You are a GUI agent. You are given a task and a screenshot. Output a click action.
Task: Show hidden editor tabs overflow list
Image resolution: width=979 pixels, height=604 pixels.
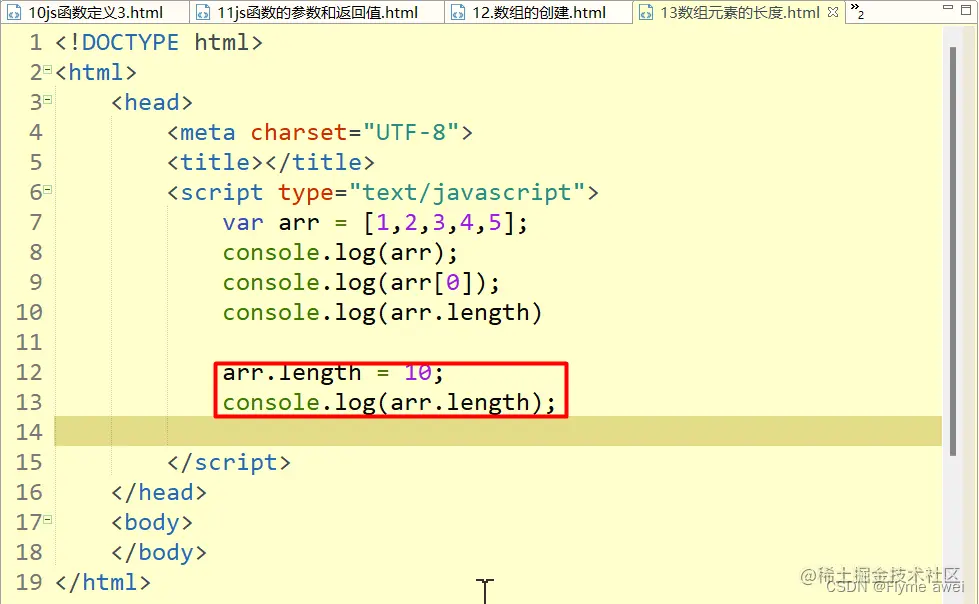click(857, 10)
